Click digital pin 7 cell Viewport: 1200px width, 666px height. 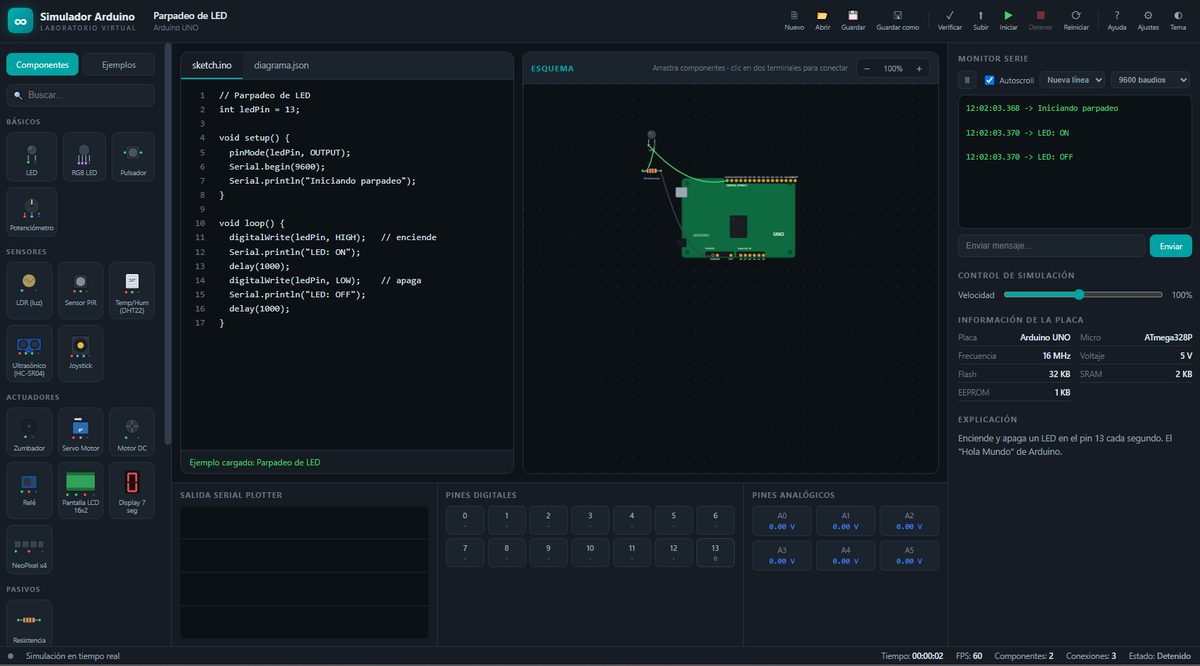(465, 552)
